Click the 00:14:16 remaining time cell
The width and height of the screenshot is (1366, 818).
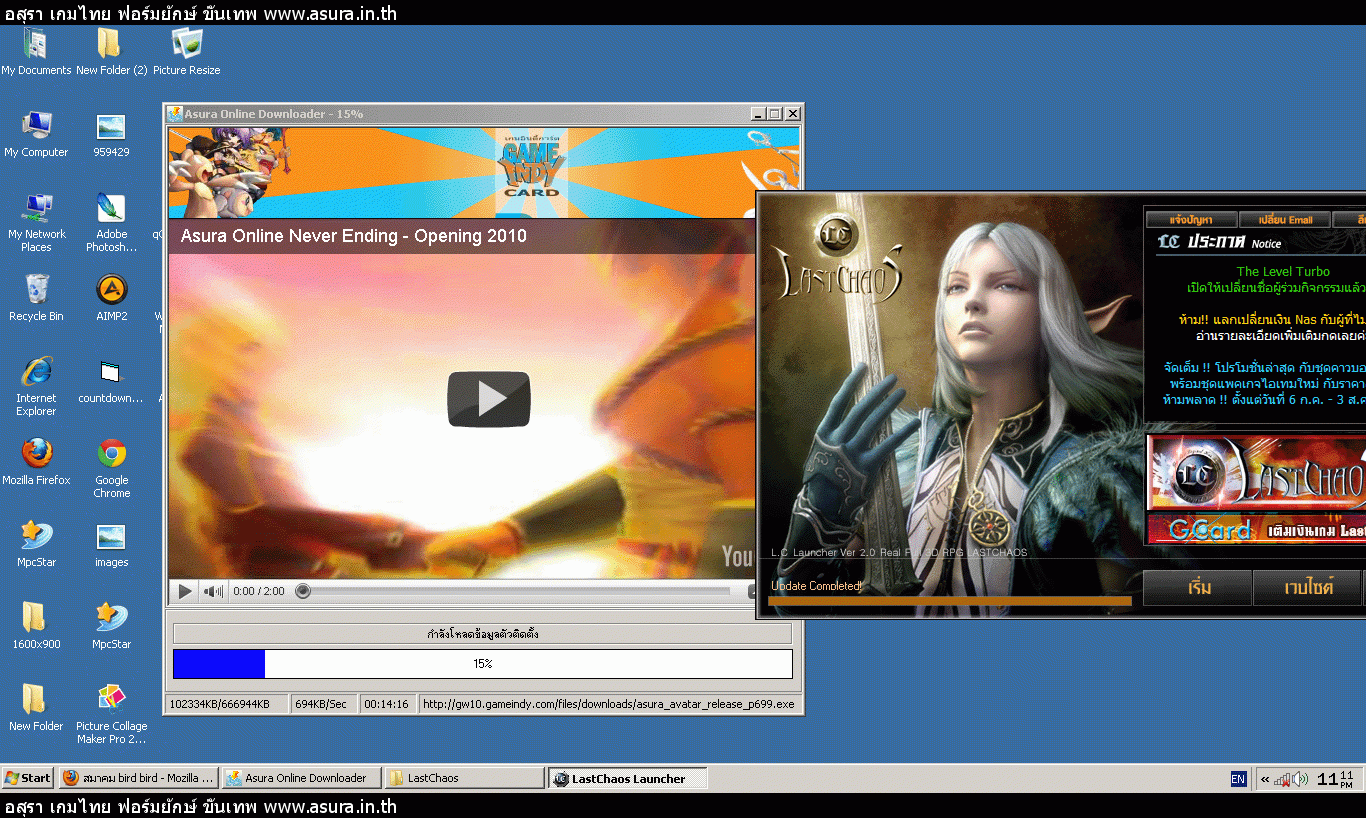click(x=387, y=704)
